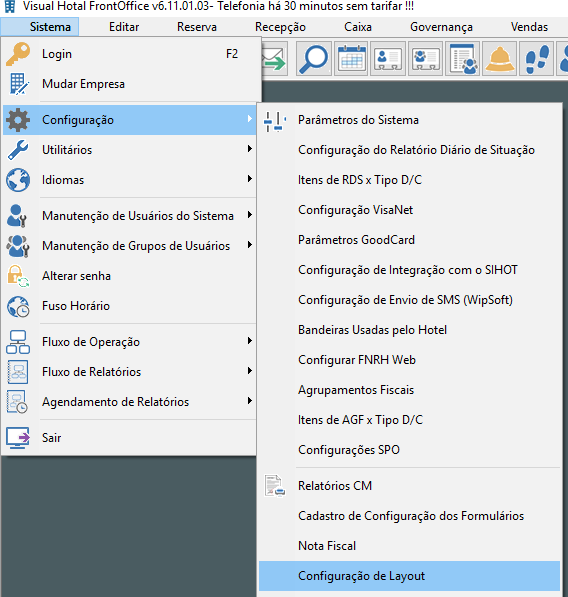Open the Governança menu
The width and height of the screenshot is (568, 597).
441,27
